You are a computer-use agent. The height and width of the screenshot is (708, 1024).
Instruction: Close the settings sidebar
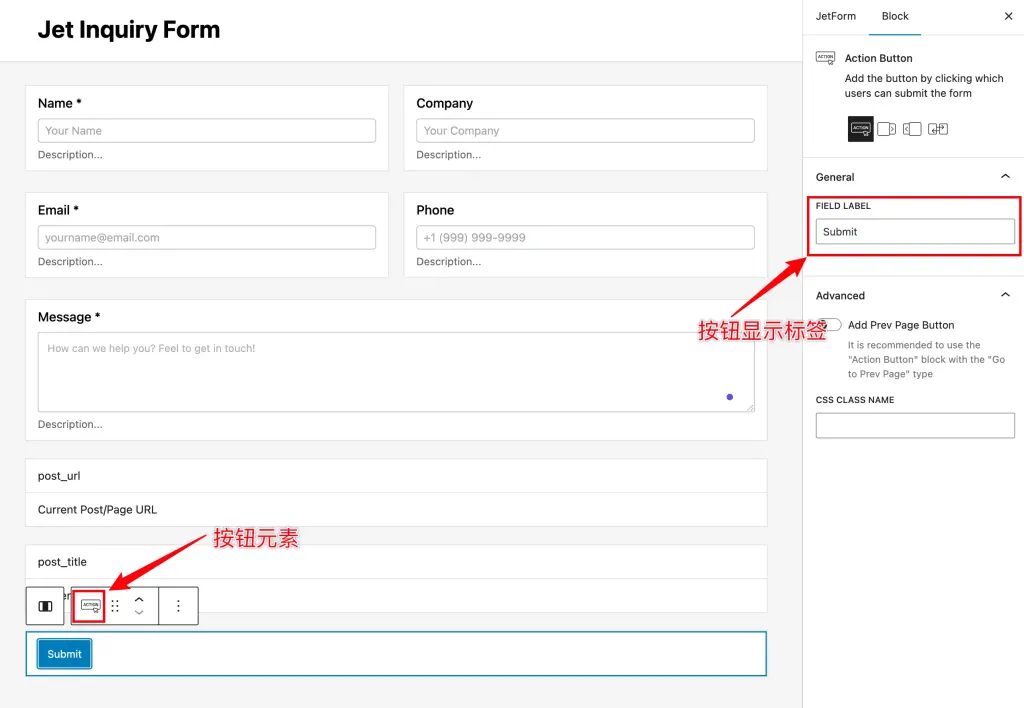tap(1008, 16)
